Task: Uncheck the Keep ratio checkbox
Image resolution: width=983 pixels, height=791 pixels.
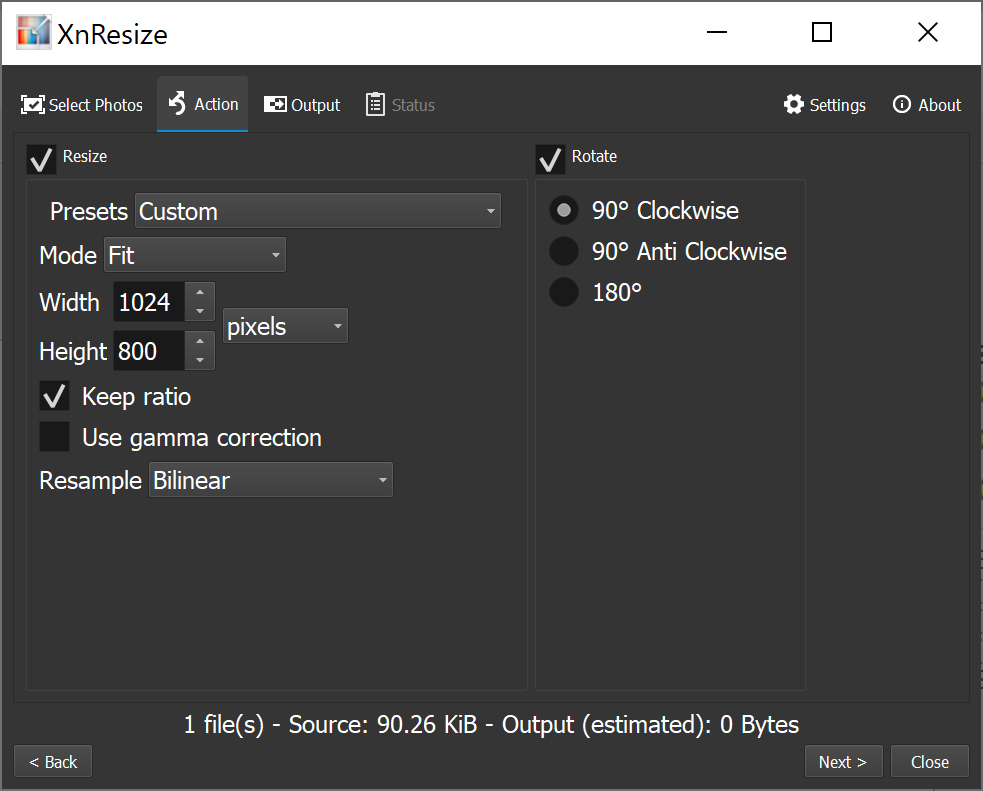Action: (54, 396)
